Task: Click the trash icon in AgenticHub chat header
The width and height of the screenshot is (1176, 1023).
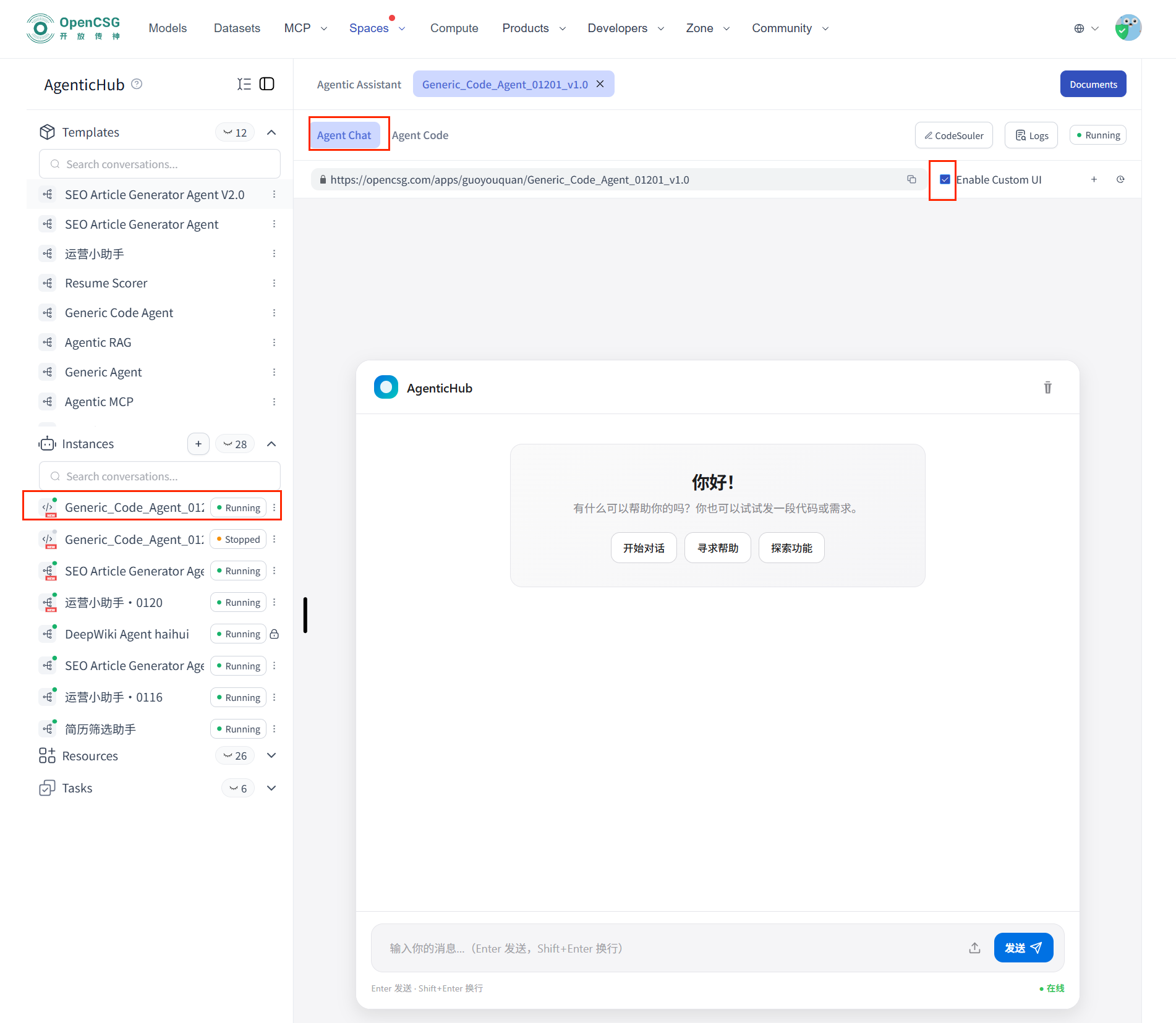Action: click(x=1047, y=388)
